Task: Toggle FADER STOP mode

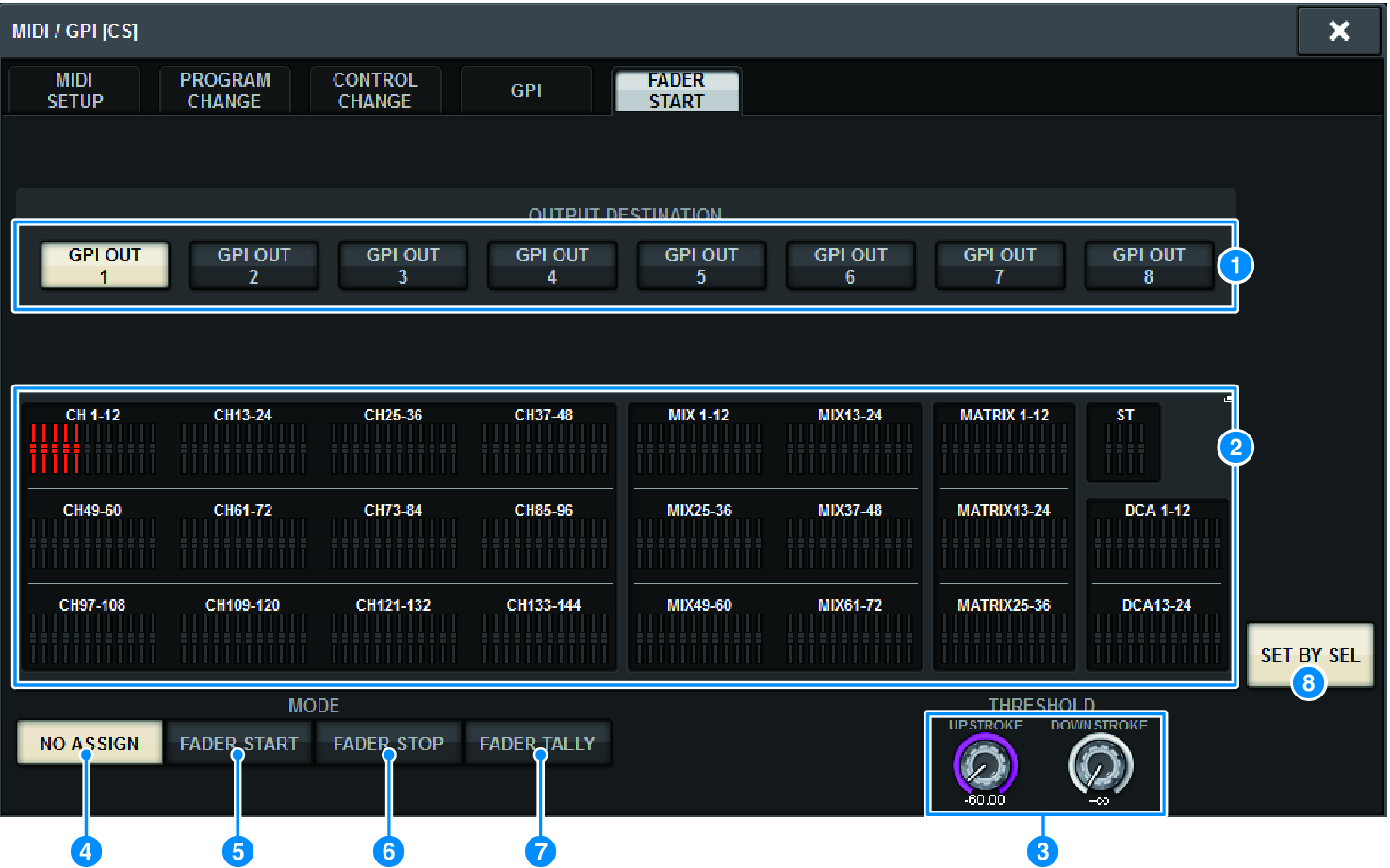Action: tap(388, 743)
